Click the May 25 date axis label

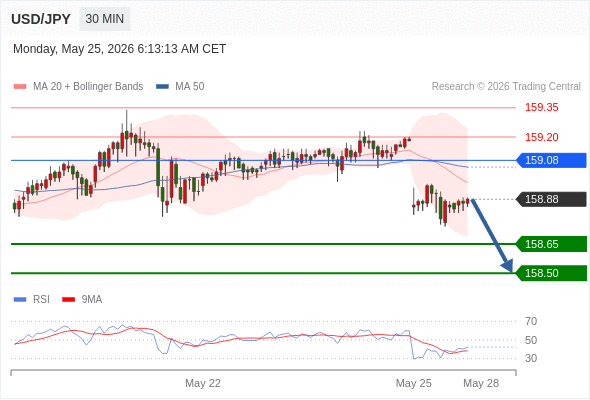(x=414, y=383)
